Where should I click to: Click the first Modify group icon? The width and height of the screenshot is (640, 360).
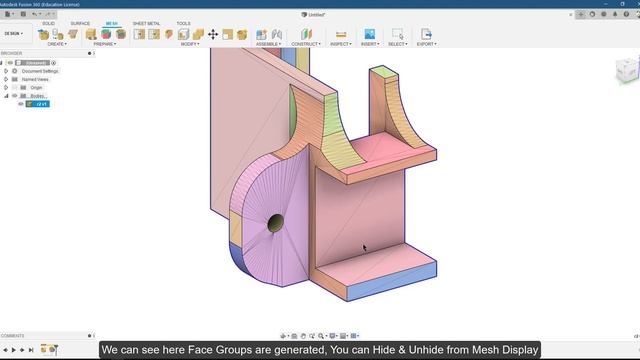point(139,34)
